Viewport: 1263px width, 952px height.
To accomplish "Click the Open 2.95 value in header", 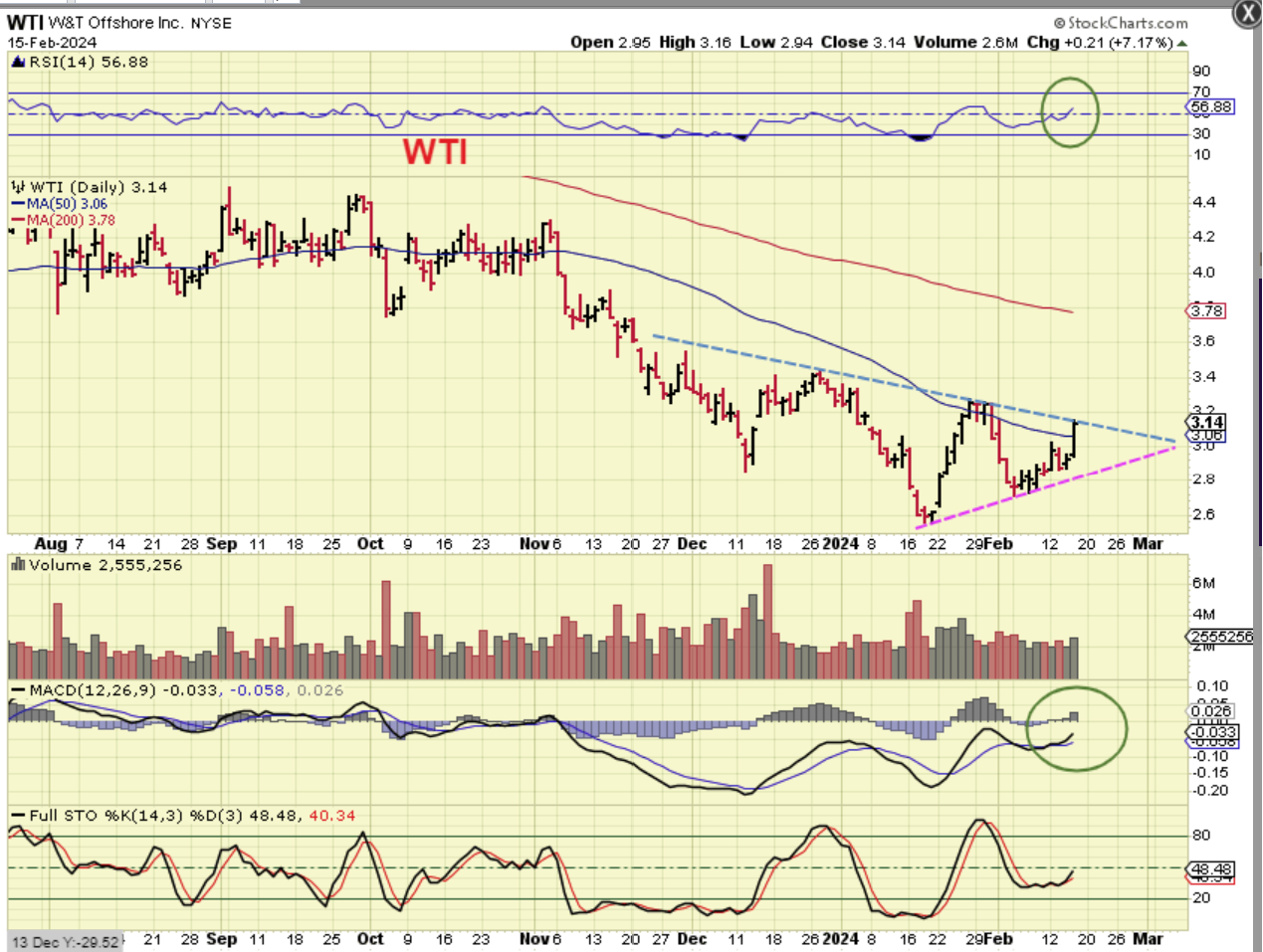I will [610, 42].
